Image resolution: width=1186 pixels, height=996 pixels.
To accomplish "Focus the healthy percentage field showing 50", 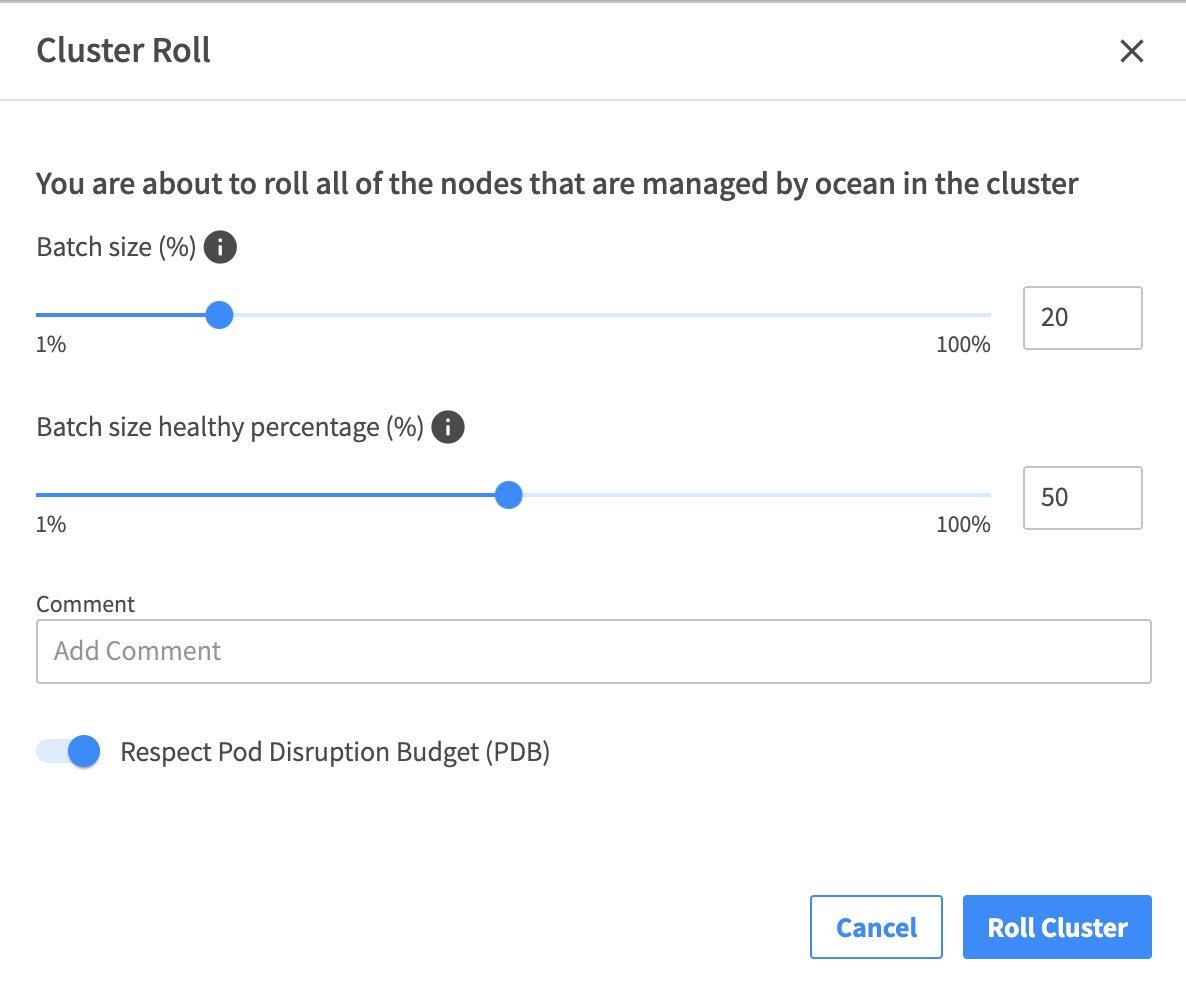I will click(x=1082, y=498).
